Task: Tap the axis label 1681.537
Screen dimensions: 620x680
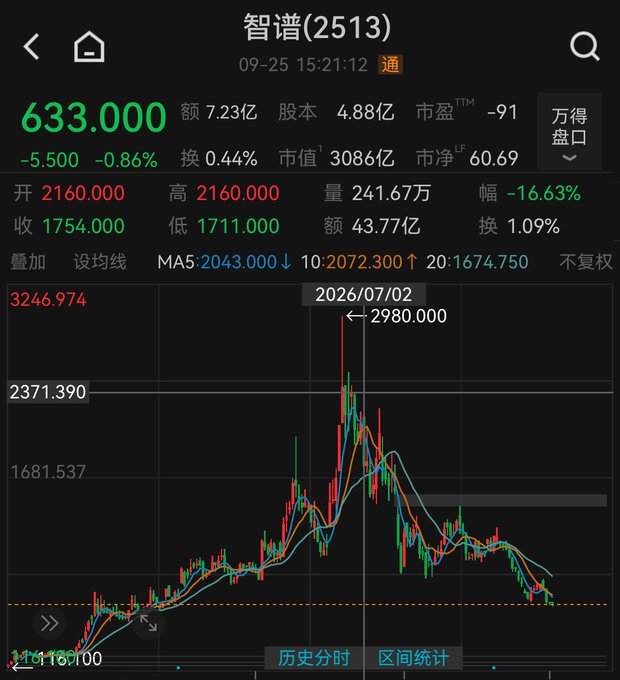Action: (48, 472)
